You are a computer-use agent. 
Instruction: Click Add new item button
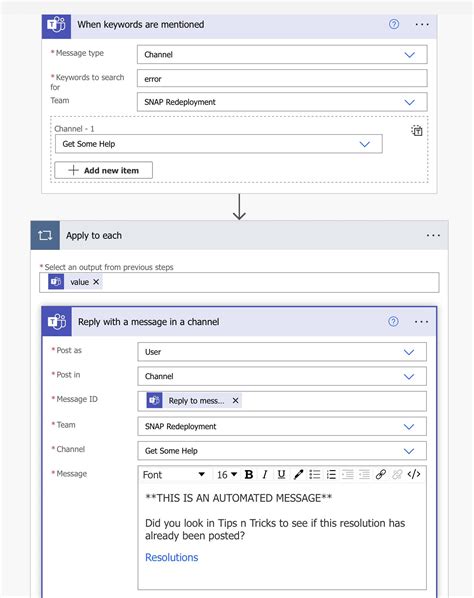[x=103, y=170]
